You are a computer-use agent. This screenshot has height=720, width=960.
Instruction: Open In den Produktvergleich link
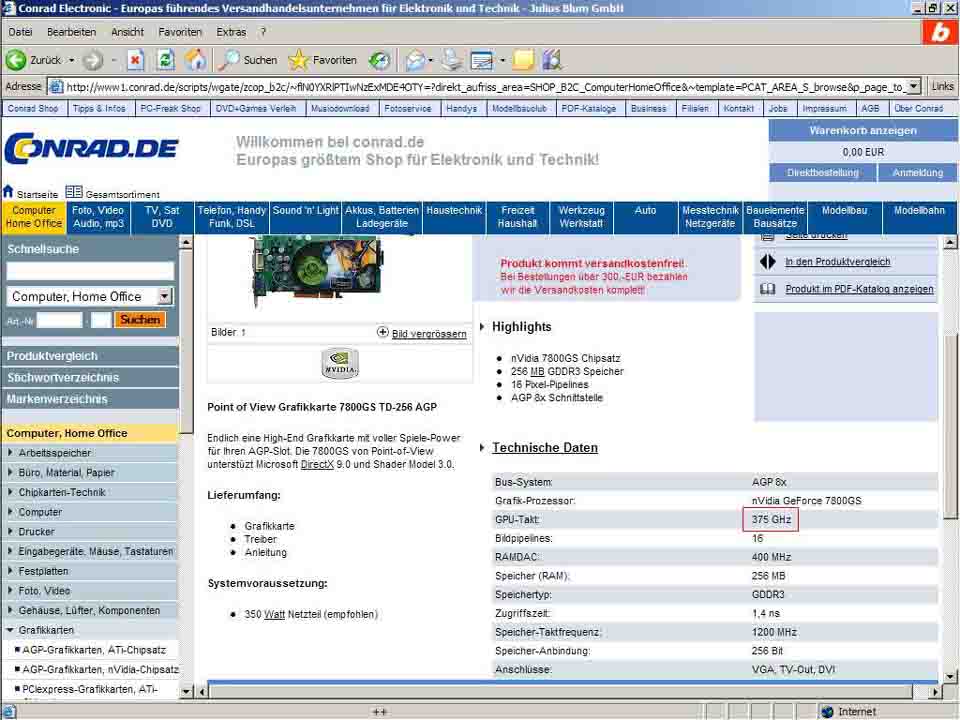[838, 261]
